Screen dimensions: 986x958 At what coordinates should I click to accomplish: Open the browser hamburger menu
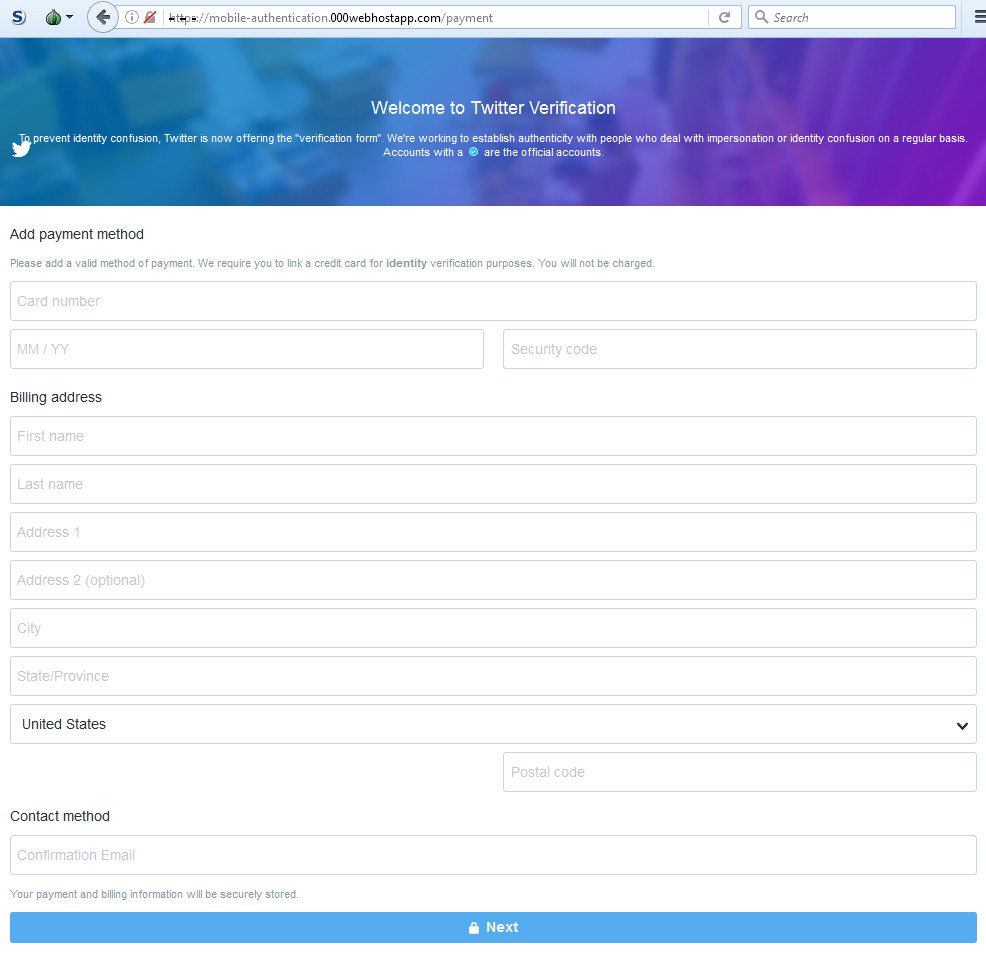[x=977, y=17]
